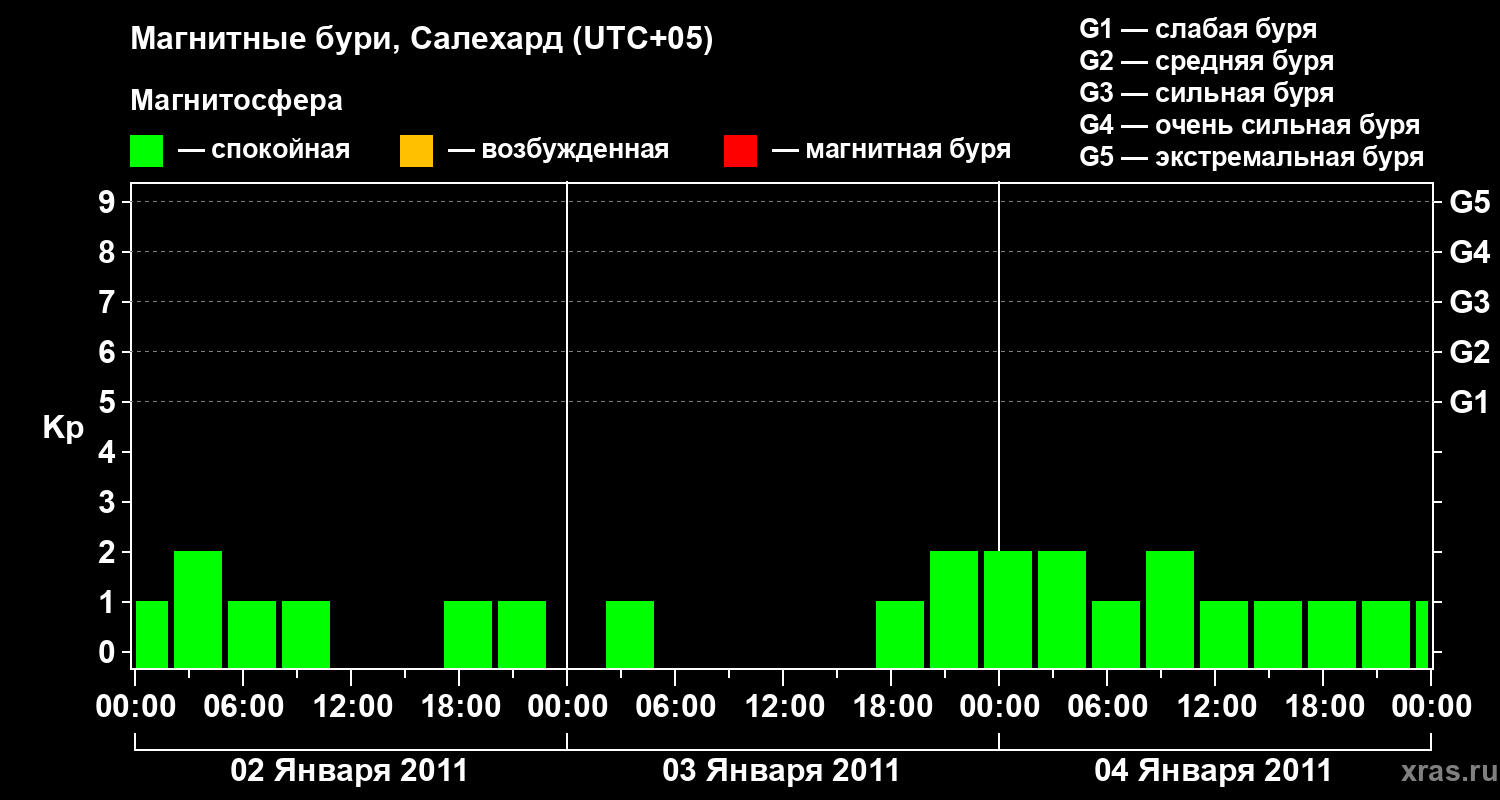This screenshot has height=800, width=1500.
Task: Click the 06:00 tick label above 03 Января
Action: pos(675,707)
